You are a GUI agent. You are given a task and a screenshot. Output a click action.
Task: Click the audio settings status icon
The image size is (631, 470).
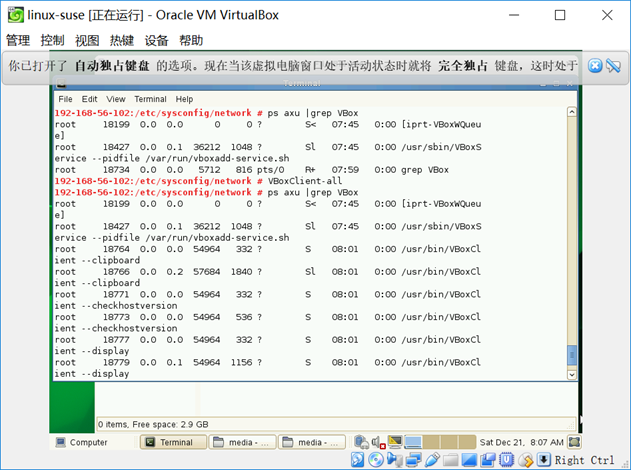point(394,460)
